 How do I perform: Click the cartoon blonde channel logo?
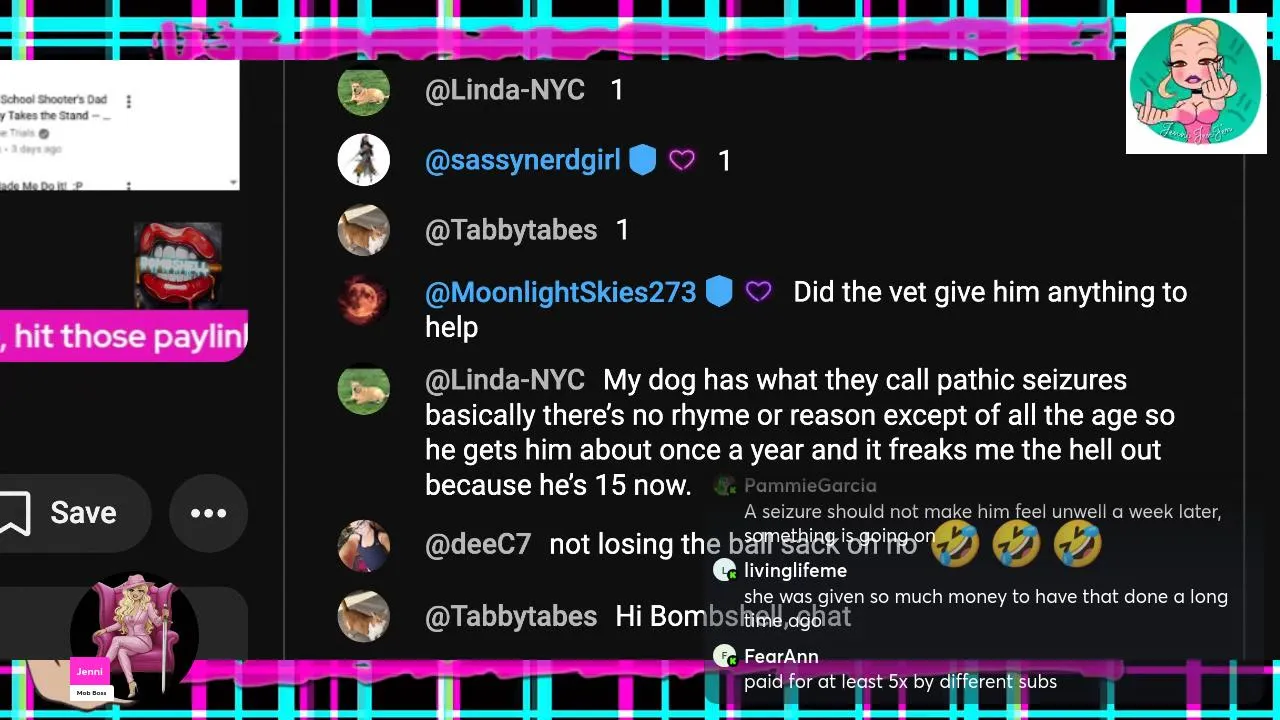(x=1196, y=83)
